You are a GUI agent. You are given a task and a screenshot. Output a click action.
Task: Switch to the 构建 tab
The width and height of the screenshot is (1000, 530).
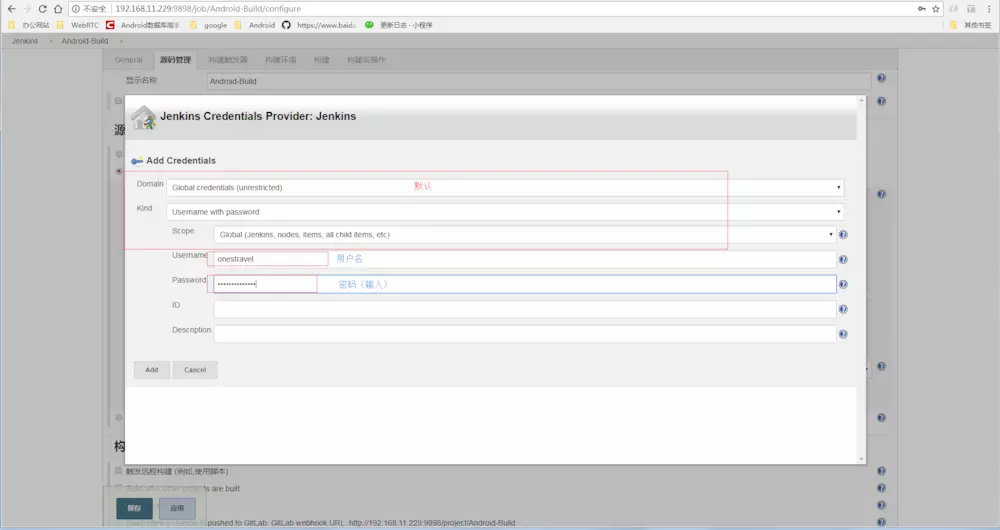321,60
